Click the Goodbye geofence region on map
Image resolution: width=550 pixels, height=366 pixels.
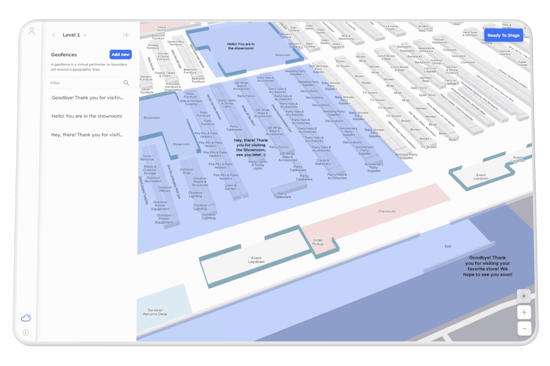(488, 266)
